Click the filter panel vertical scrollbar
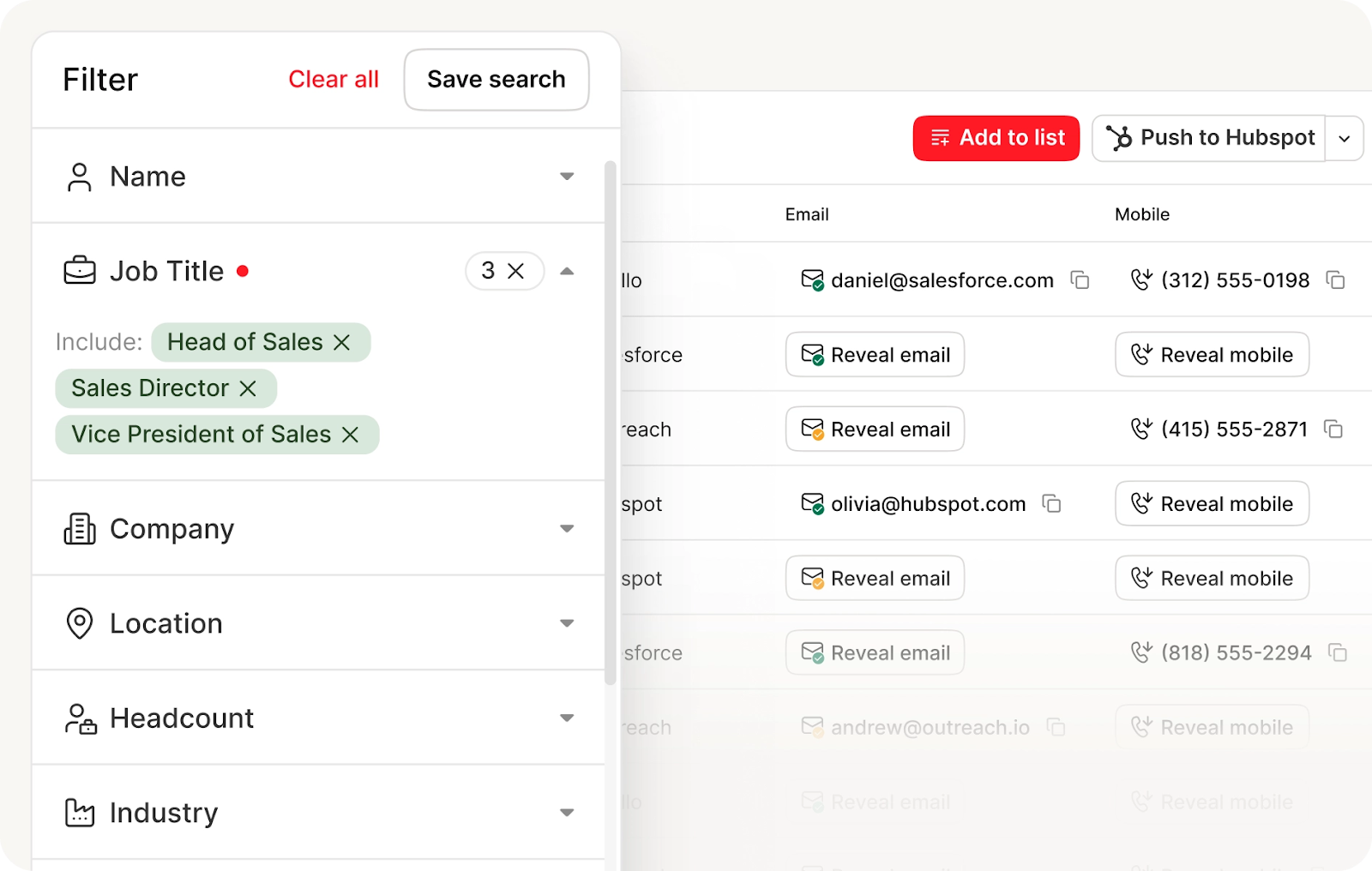 611,423
